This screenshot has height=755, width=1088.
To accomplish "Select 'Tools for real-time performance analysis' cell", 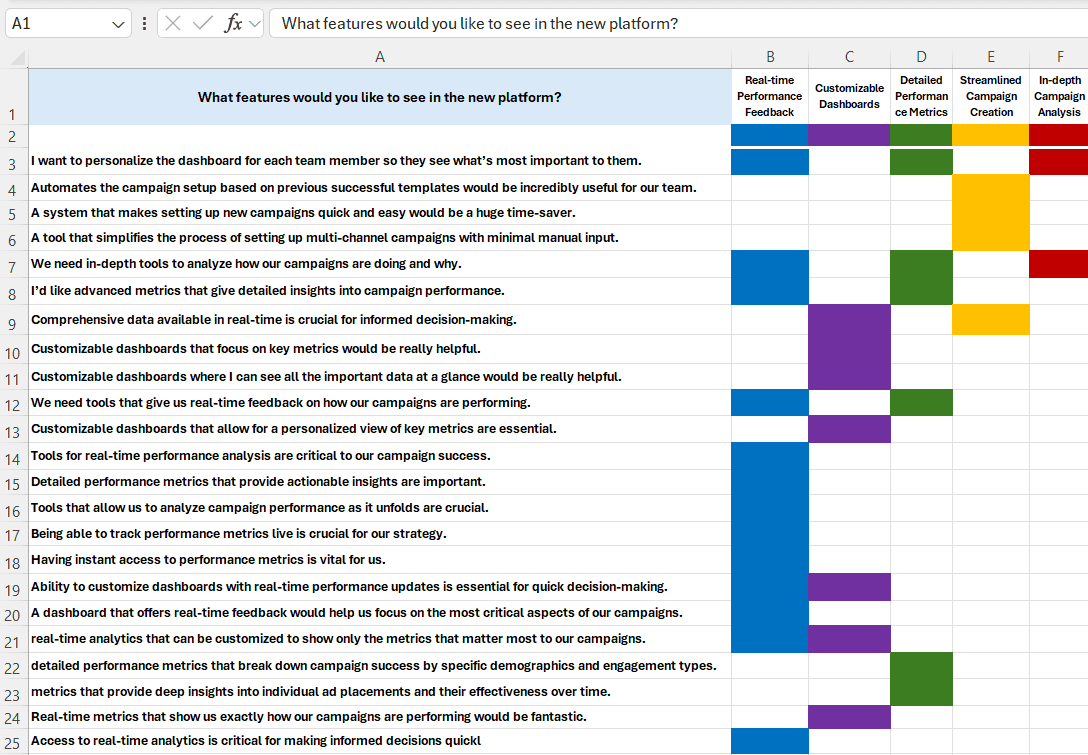I will (x=380, y=456).
